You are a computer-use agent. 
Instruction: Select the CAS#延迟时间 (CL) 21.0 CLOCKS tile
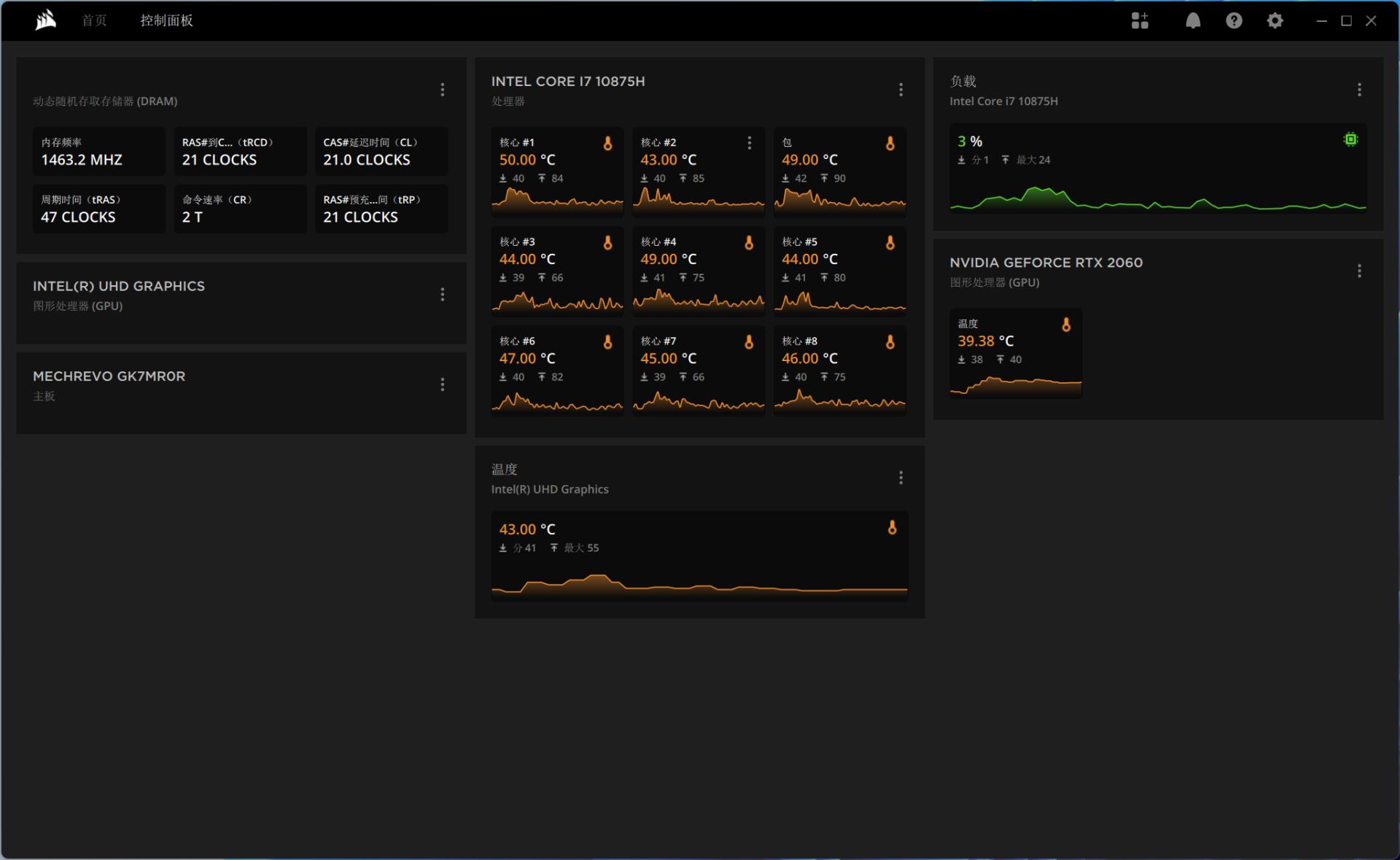point(381,152)
